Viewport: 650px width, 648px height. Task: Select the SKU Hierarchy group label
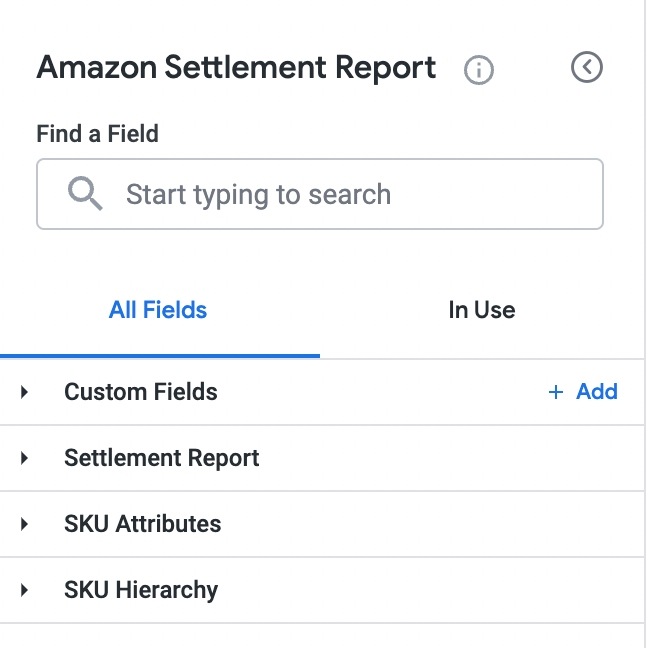click(141, 590)
